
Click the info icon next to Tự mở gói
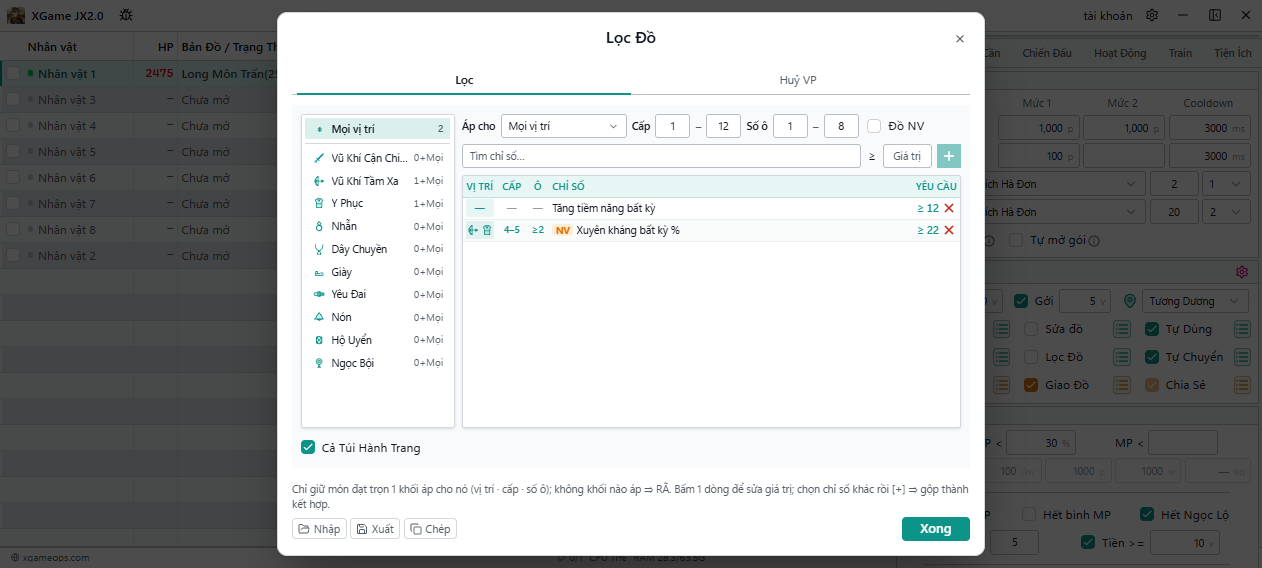(1094, 241)
